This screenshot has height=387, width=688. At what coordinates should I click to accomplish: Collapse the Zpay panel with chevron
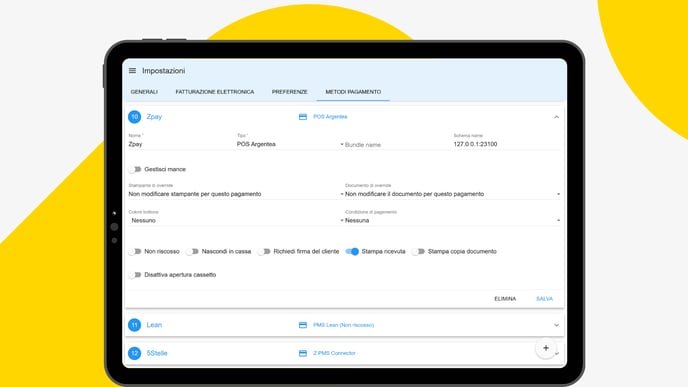click(556, 117)
